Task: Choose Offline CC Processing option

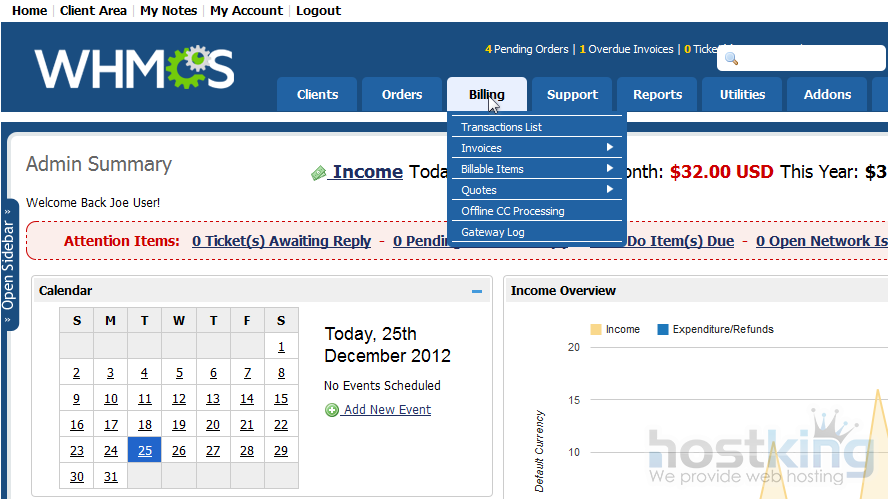Action: coord(512,211)
